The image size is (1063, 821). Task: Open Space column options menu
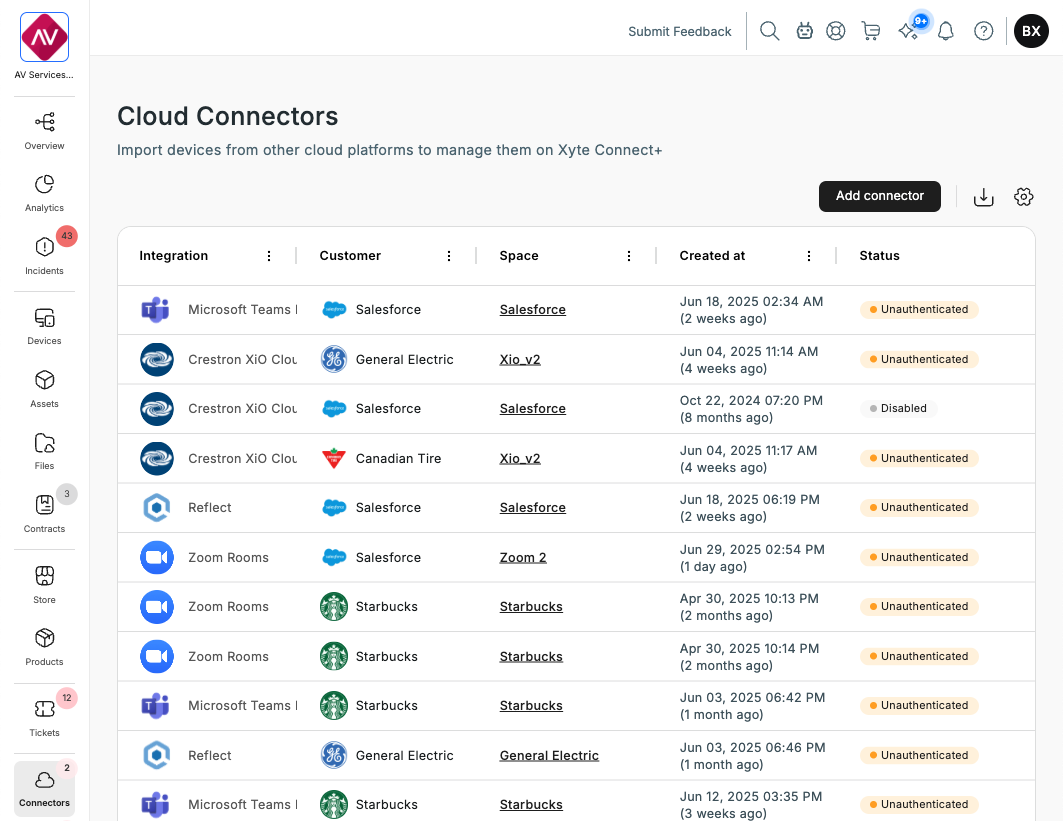click(629, 256)
